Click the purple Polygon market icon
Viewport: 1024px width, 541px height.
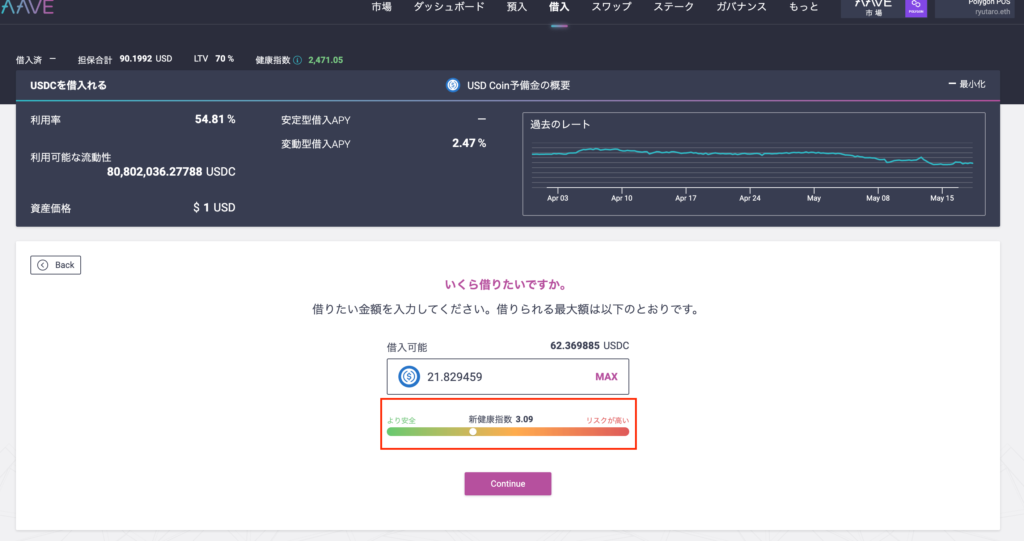pos(916,8)
